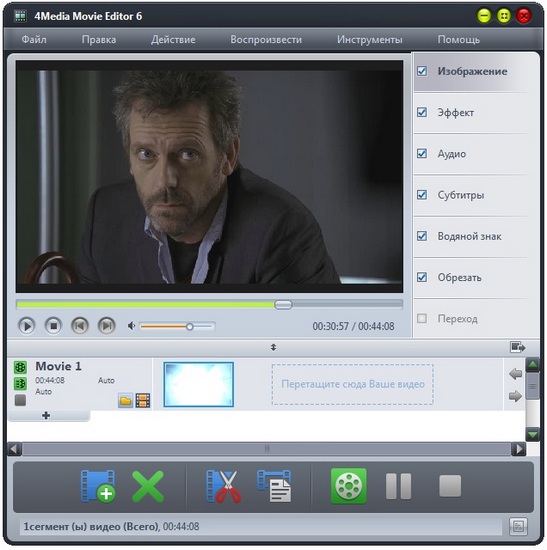The image size is (547, 550).
Task: Click the scissors cut video icon
Action: click(224, 486)
